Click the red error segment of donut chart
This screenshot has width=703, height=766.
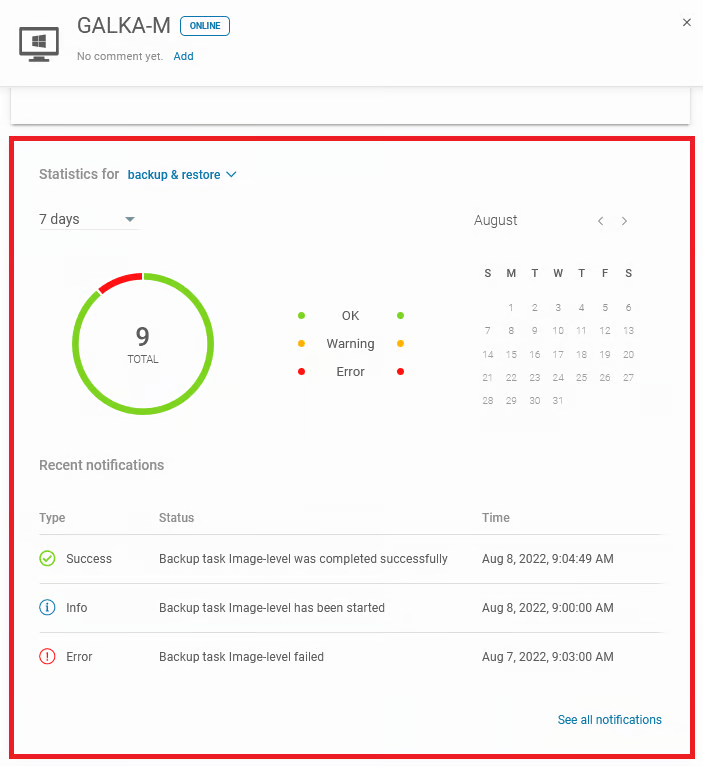(x=119, y=280)
